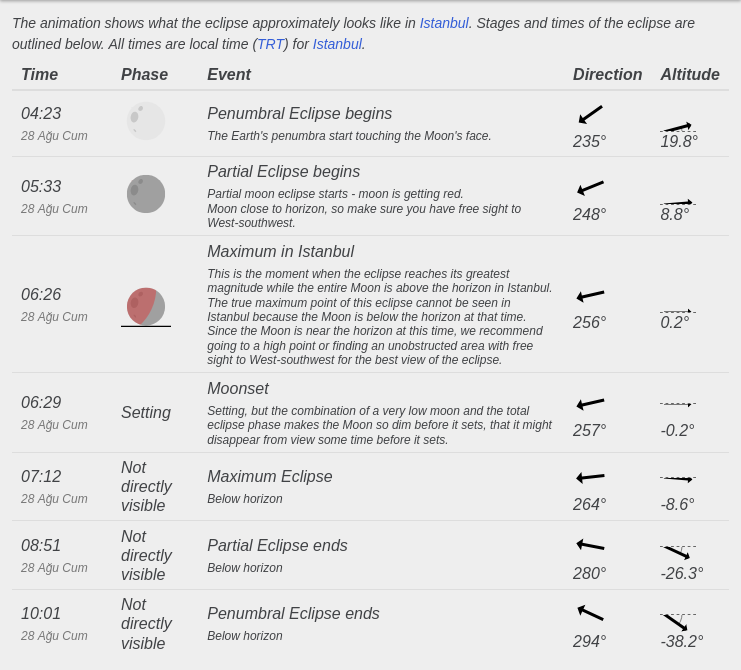Click the -26.3° altitude indicator icon
The width and height of the screenshot is (741, 670).
pos(678,552)
